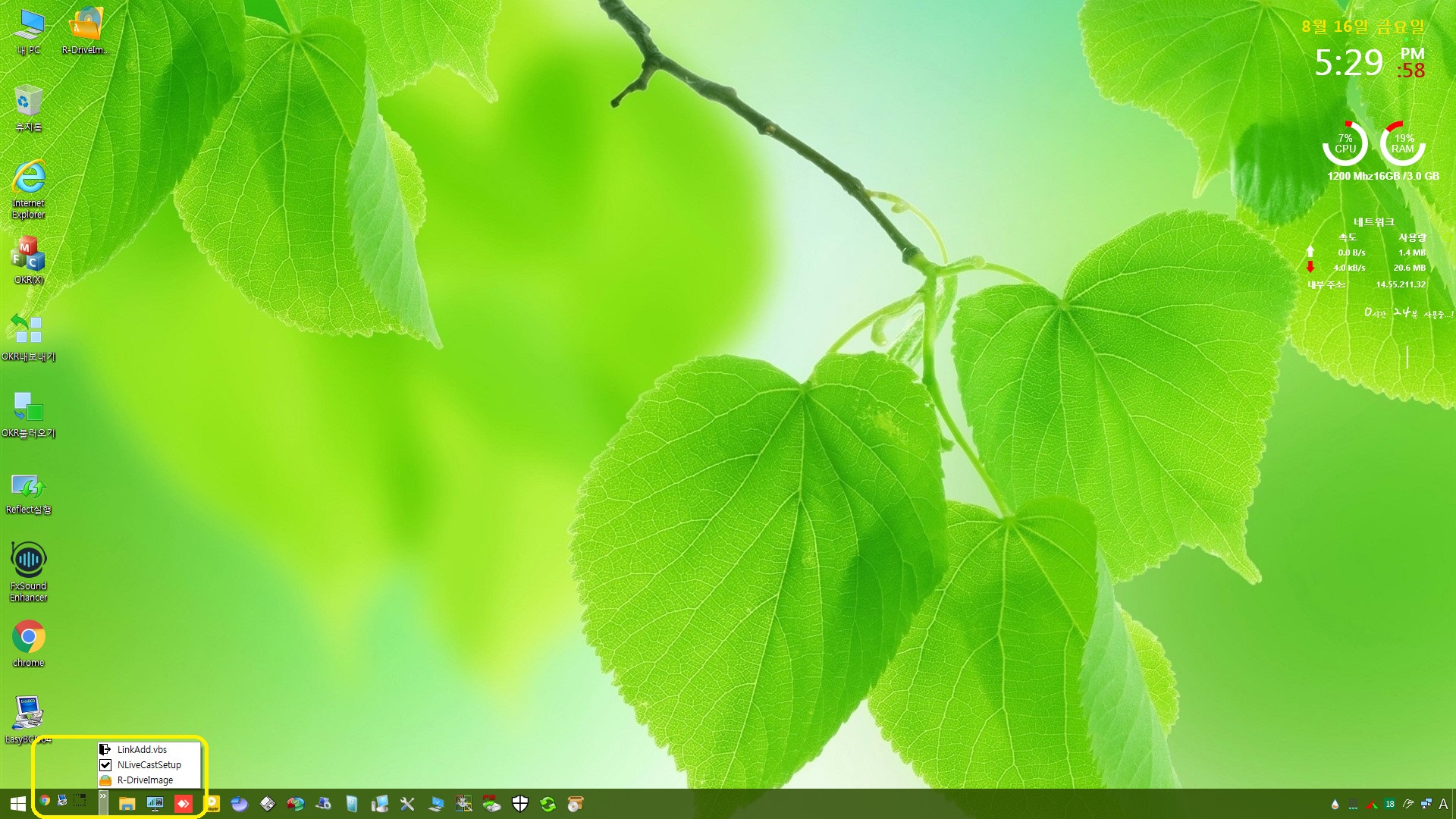
Task: Open the yellow player taskbar icon
Action: tap(213, 804)
